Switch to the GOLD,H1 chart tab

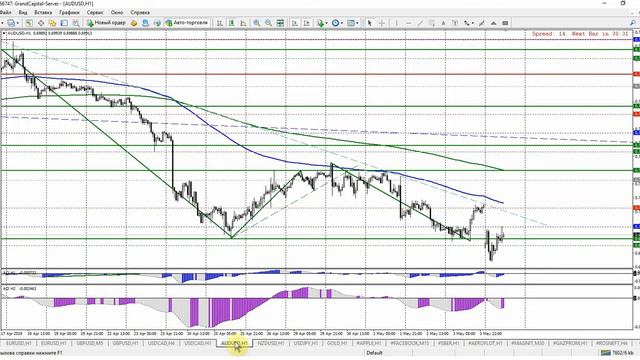tap(337, 343)
